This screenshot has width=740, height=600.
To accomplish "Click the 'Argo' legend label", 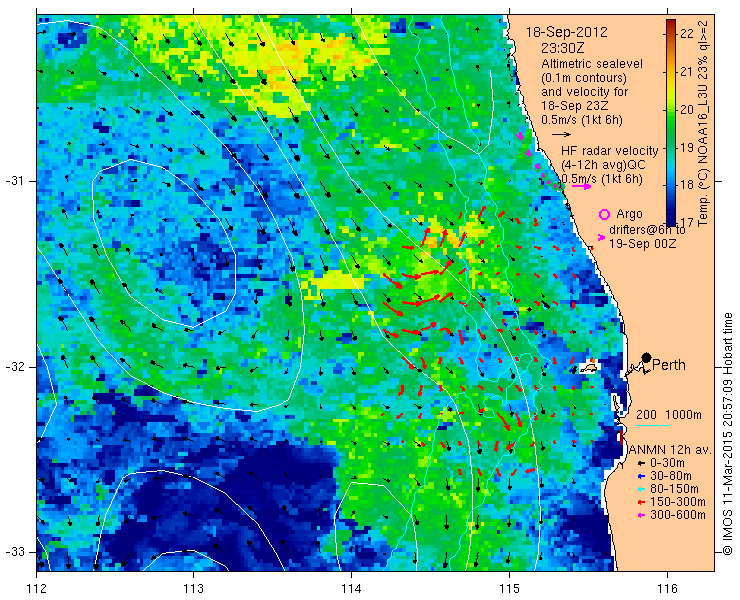I will pyautogui.click(x=629, y=214).
